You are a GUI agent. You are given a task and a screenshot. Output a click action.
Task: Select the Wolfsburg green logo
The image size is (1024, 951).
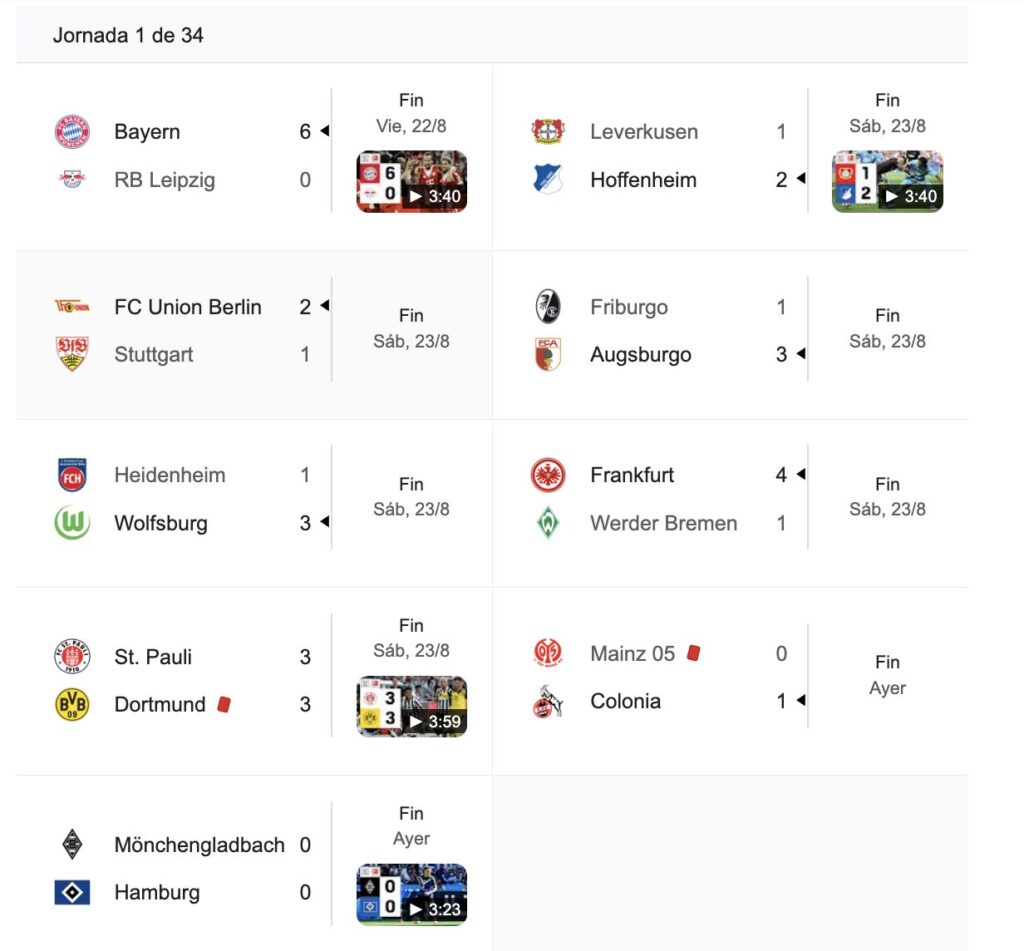coord(72,523)
